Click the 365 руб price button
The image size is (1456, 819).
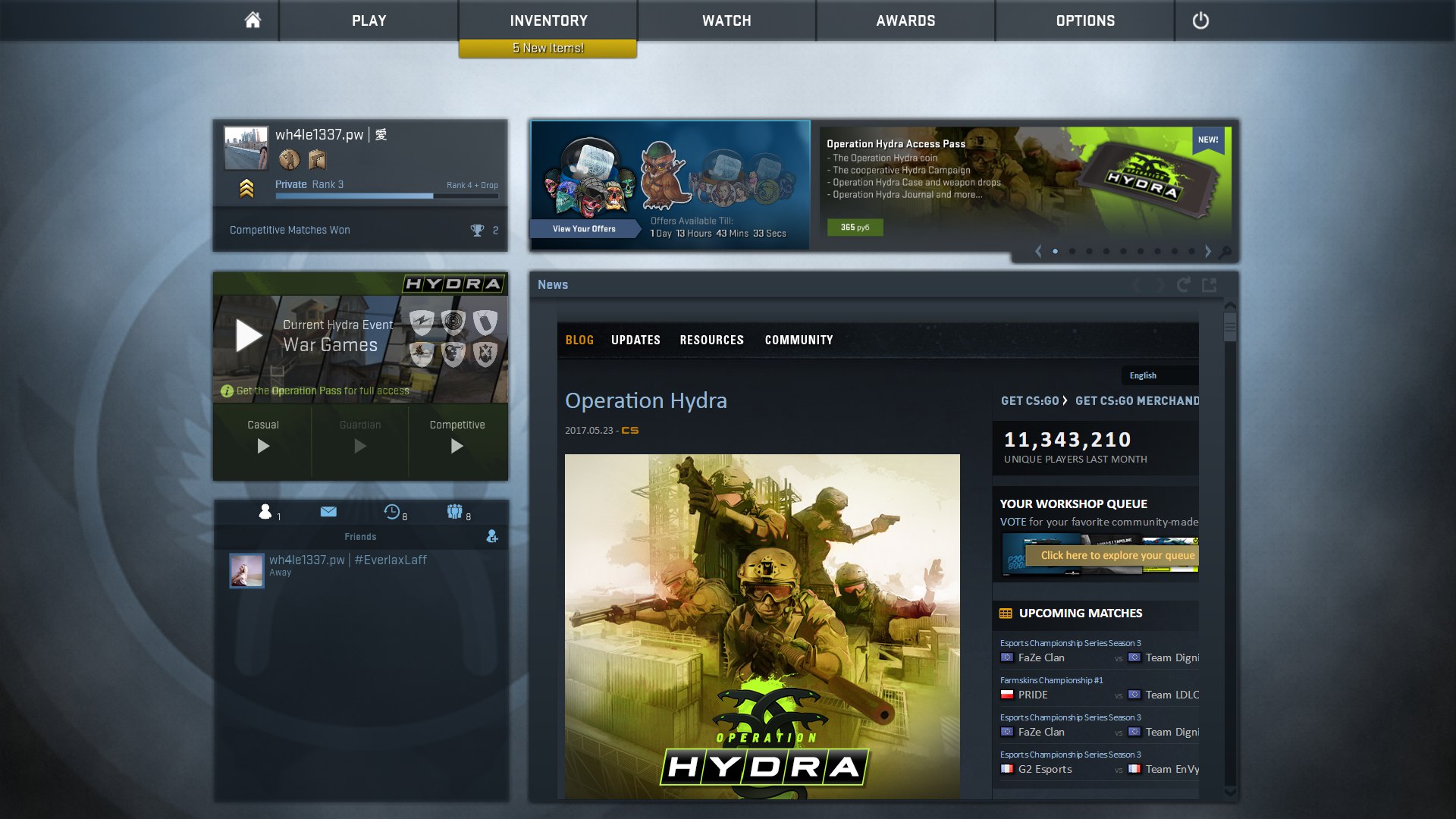[x=855, y=227]
